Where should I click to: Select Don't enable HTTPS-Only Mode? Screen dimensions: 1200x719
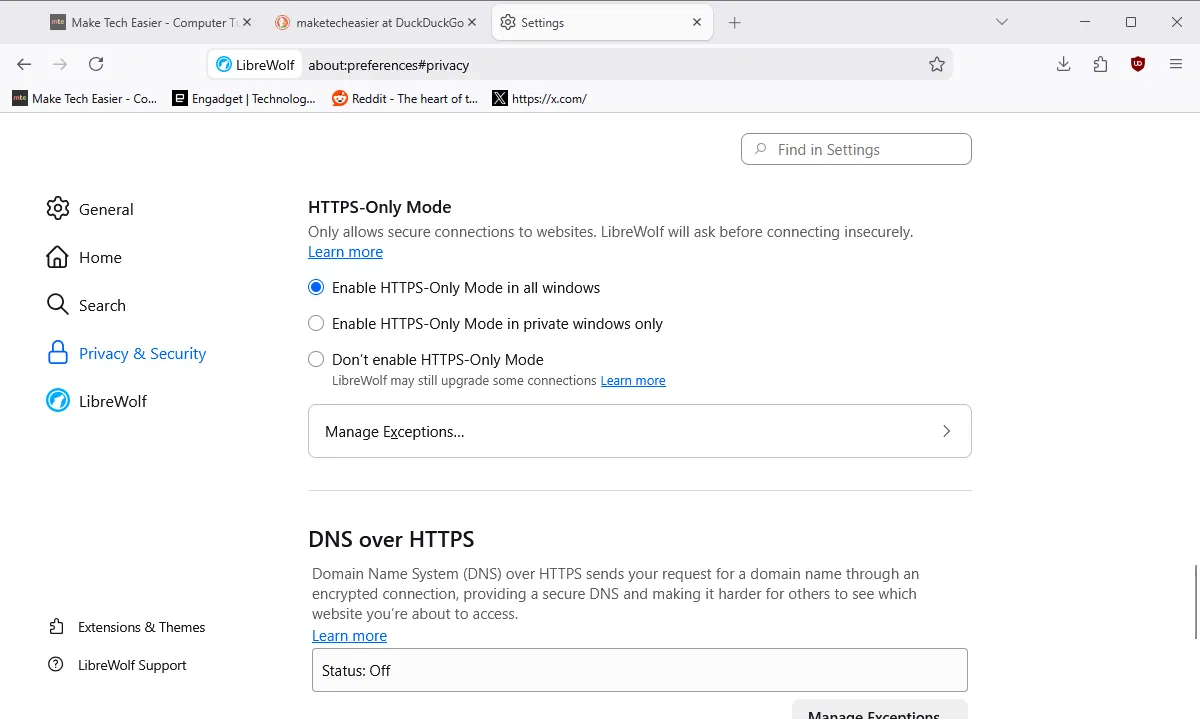(x=316, y=359)
